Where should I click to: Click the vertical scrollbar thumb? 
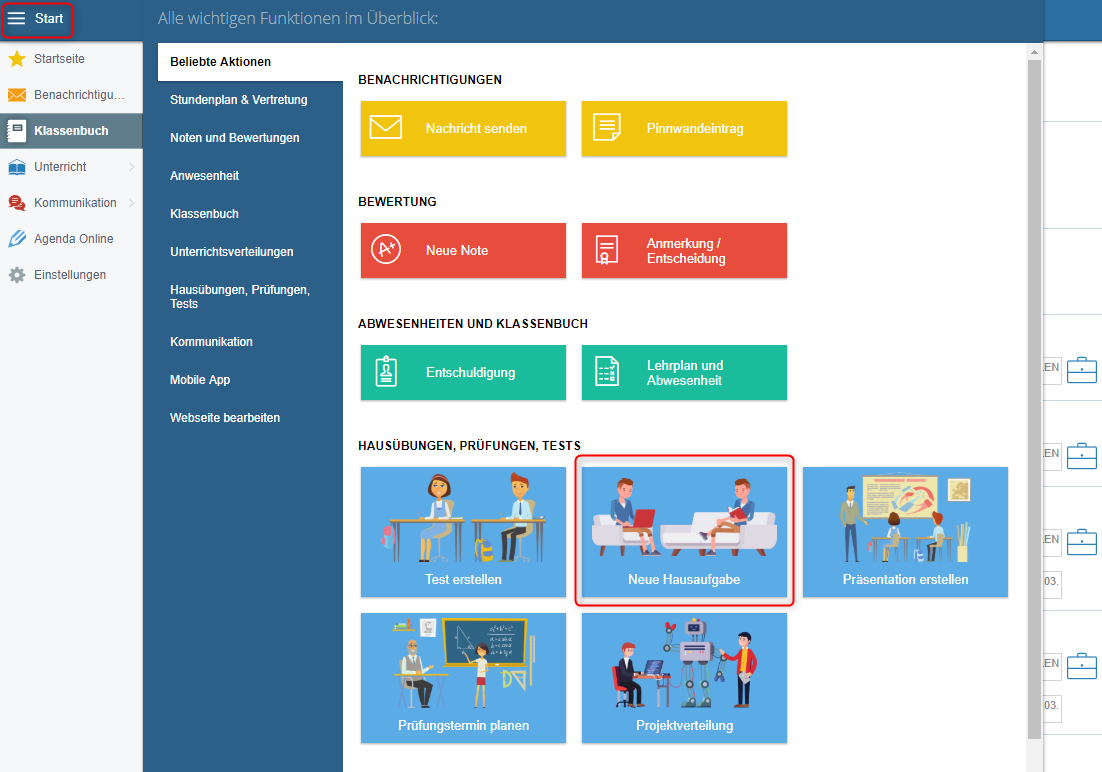(x=1034, y=399)
